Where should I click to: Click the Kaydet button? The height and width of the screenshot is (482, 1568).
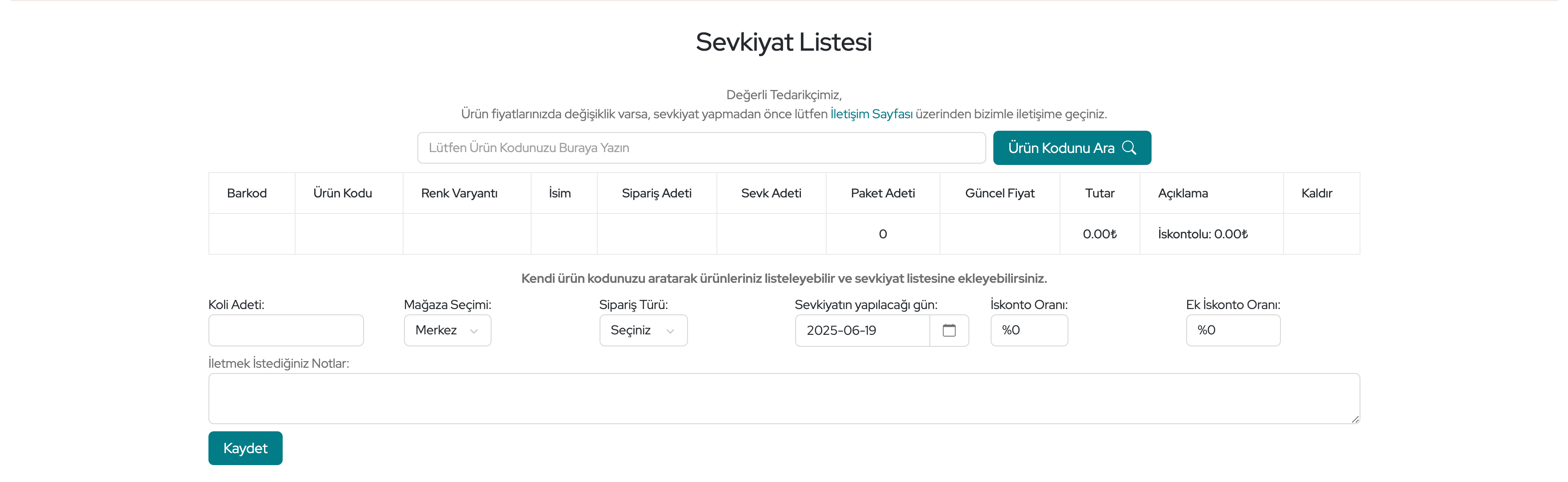click(x=245, y=448)
